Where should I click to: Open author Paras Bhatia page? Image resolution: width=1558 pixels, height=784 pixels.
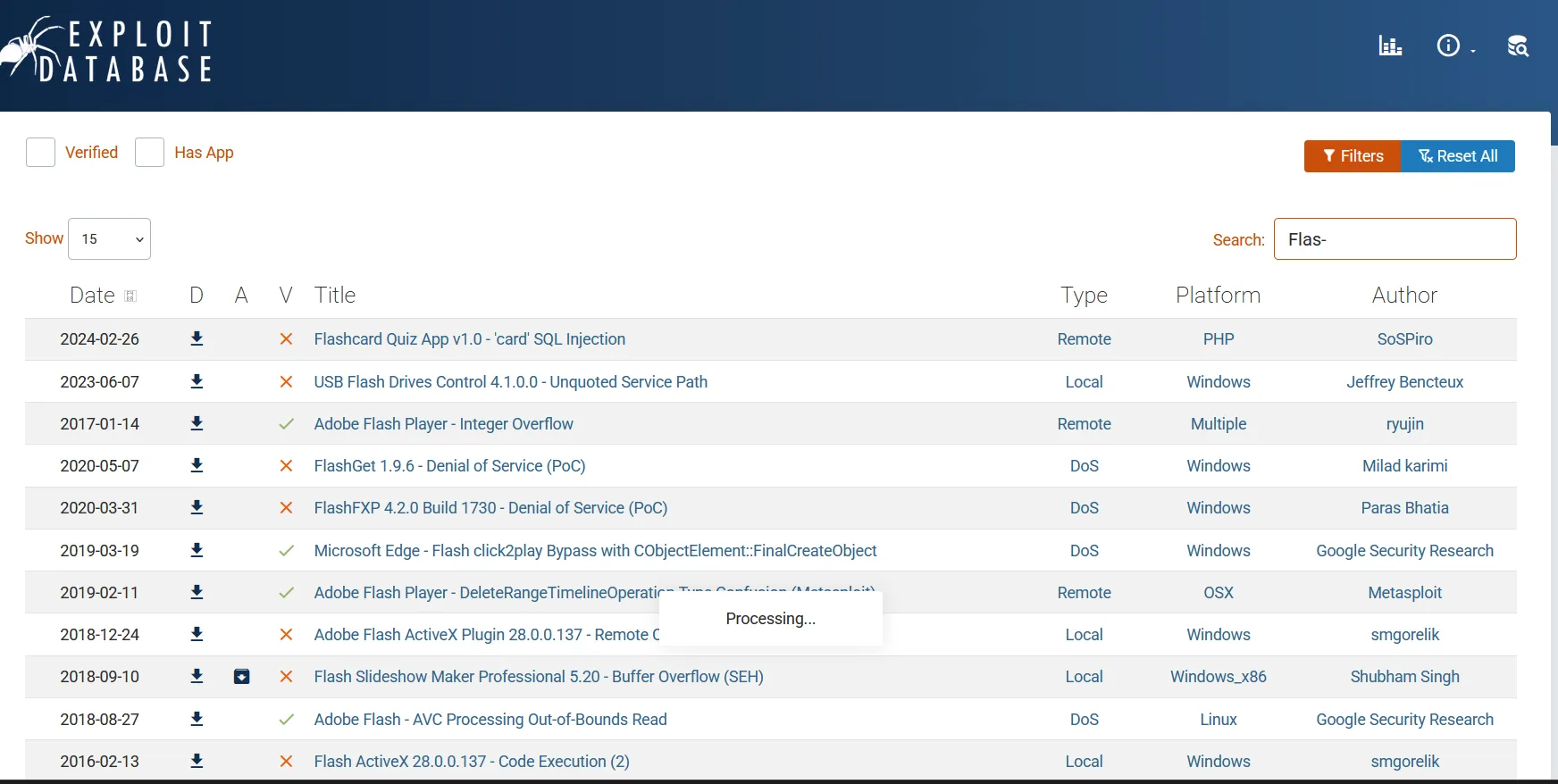1405,508
